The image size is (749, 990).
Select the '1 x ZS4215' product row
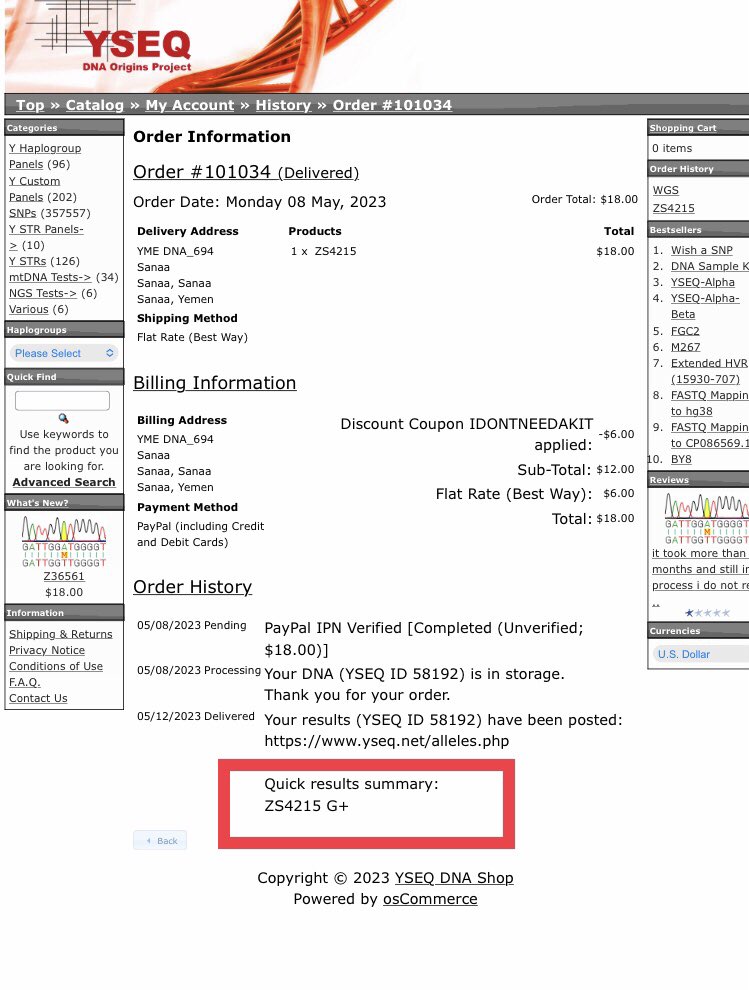(x=323, y=251)
